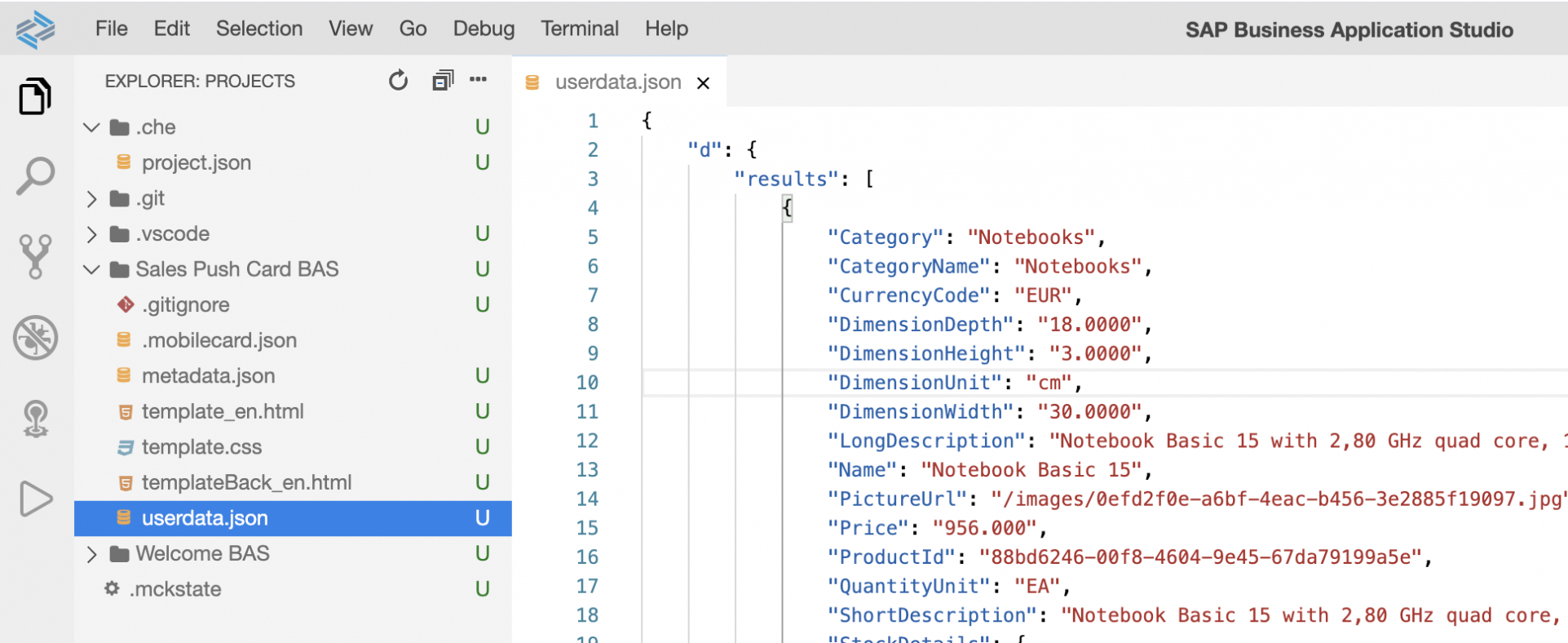Open the Source Control view icon

pos(35,256)
